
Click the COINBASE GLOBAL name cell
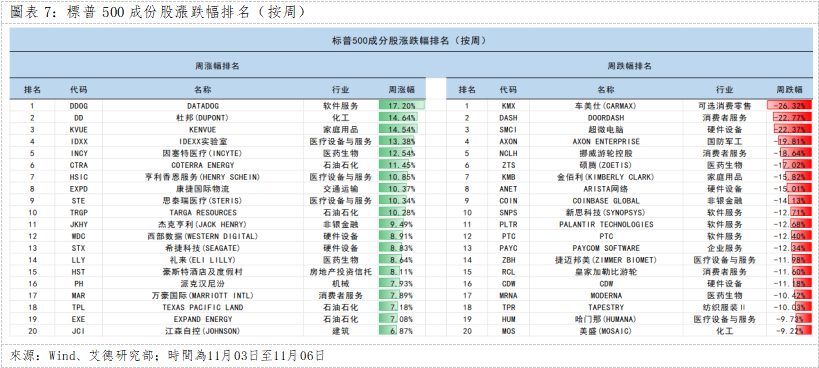(605, 200)
